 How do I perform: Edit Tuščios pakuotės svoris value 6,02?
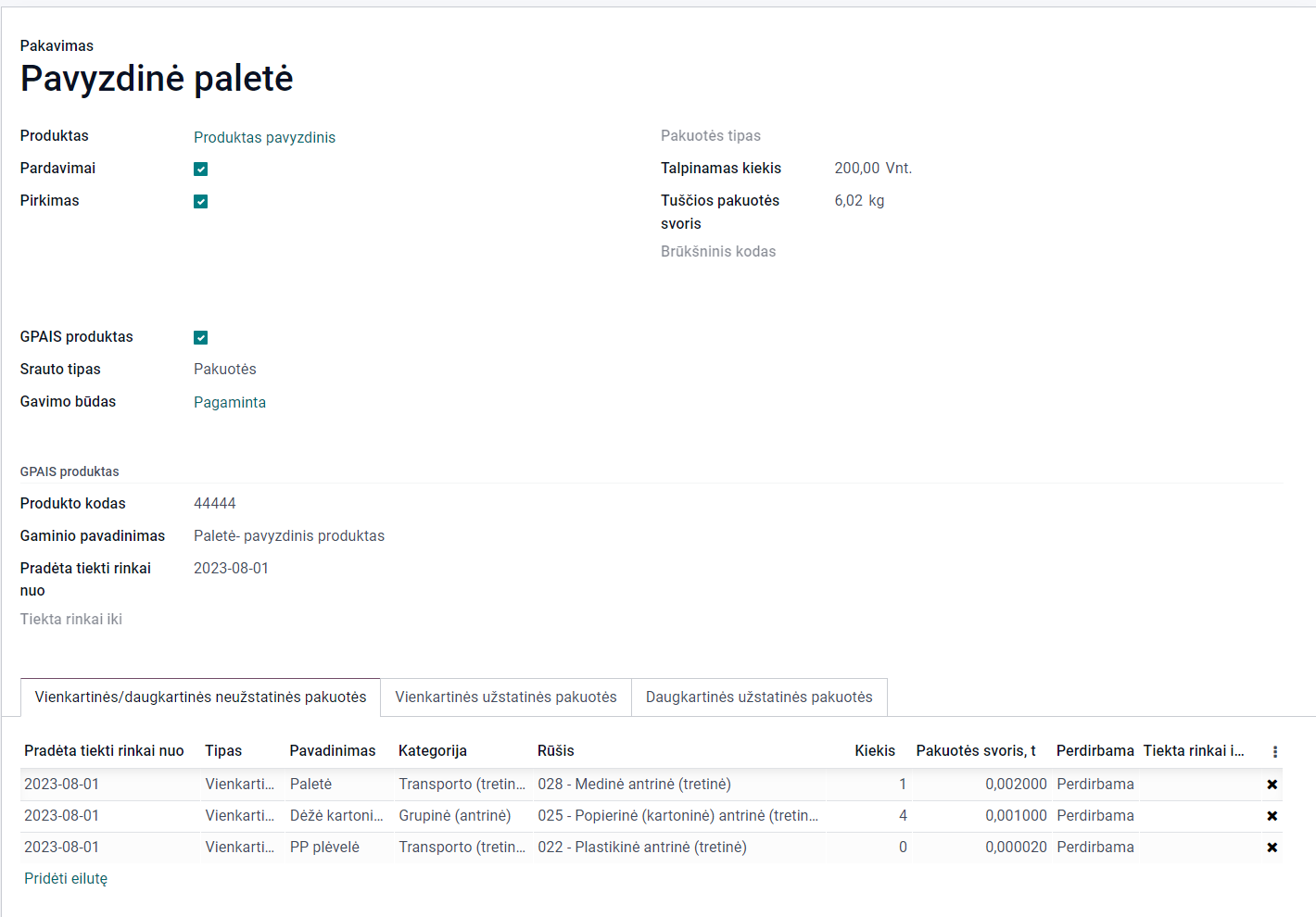pos(848,200)
